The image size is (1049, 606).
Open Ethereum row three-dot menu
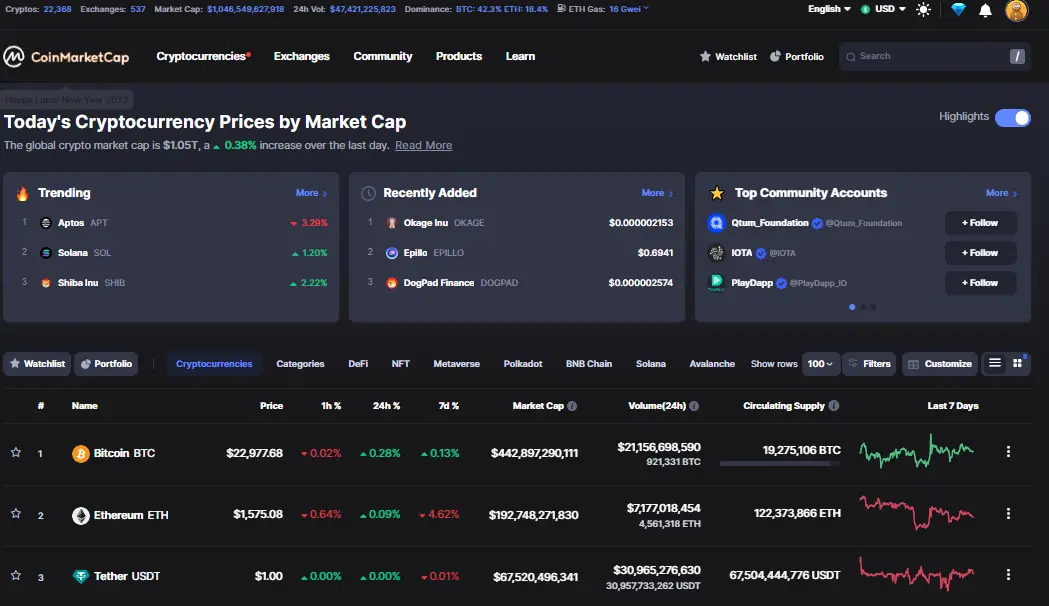1008,513
